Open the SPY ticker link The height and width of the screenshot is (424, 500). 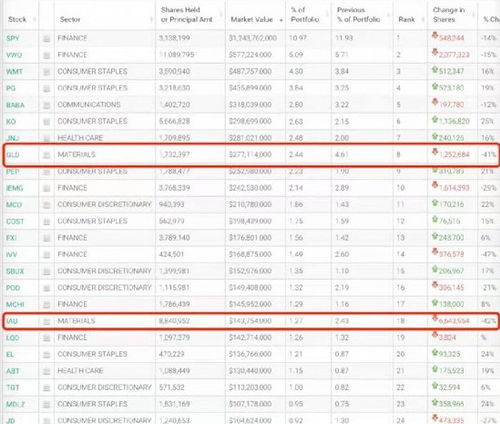click(13, 38)
